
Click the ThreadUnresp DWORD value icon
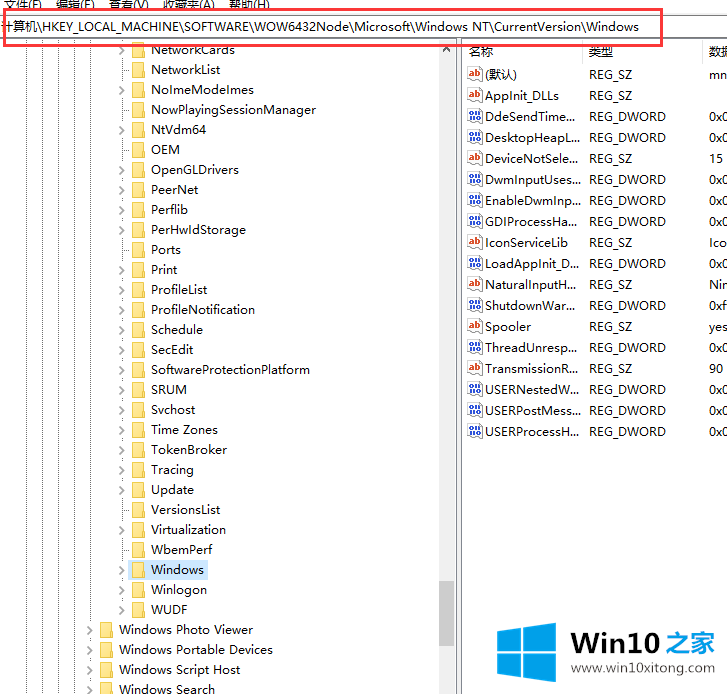click(475, 347)
